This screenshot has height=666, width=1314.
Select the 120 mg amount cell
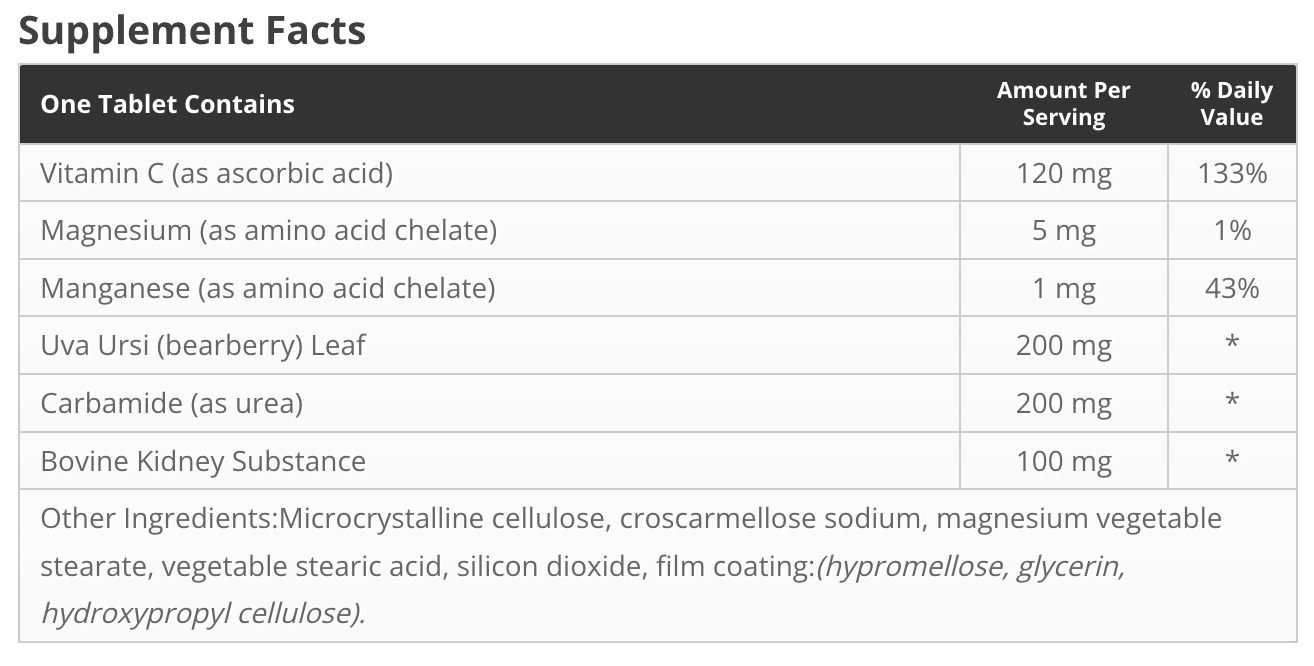pos(1063,174)
